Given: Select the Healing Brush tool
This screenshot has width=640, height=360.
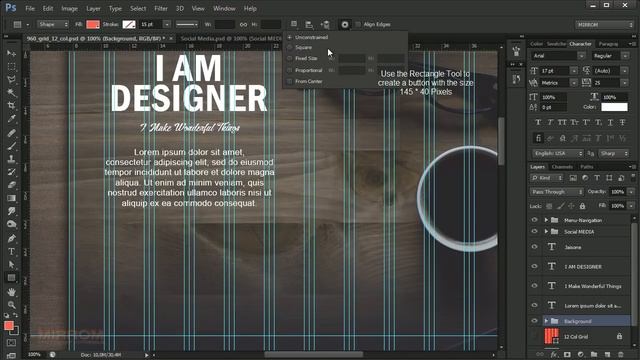Looking at the screenshot, I should [x=11, y=133].
